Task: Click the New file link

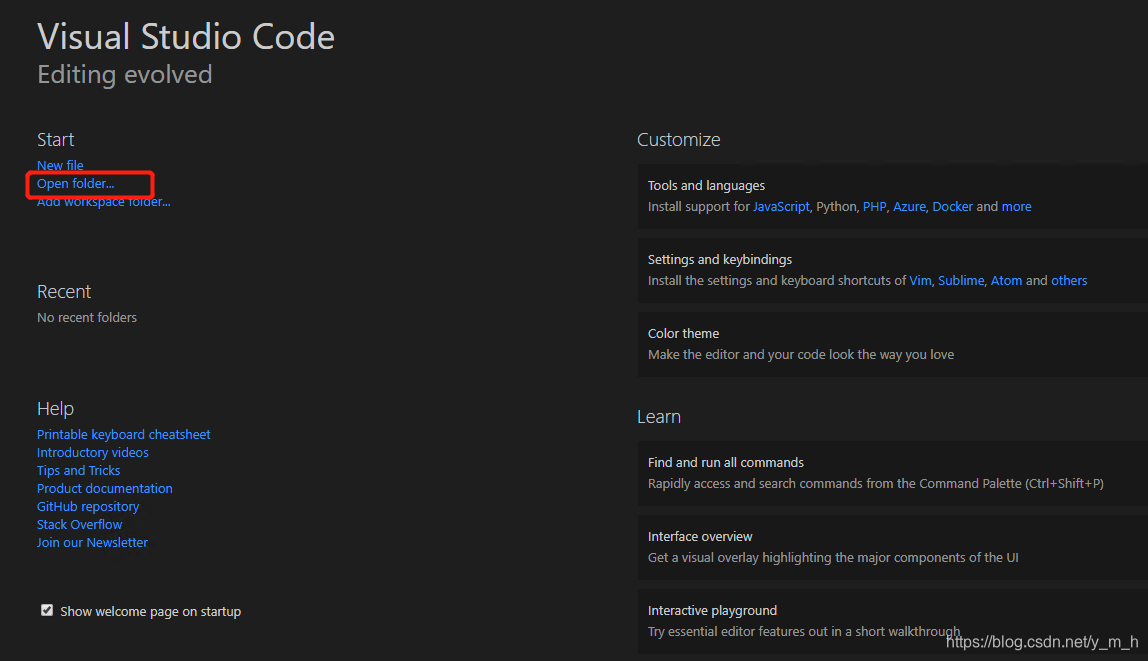Action: click(x=60, y=165)
